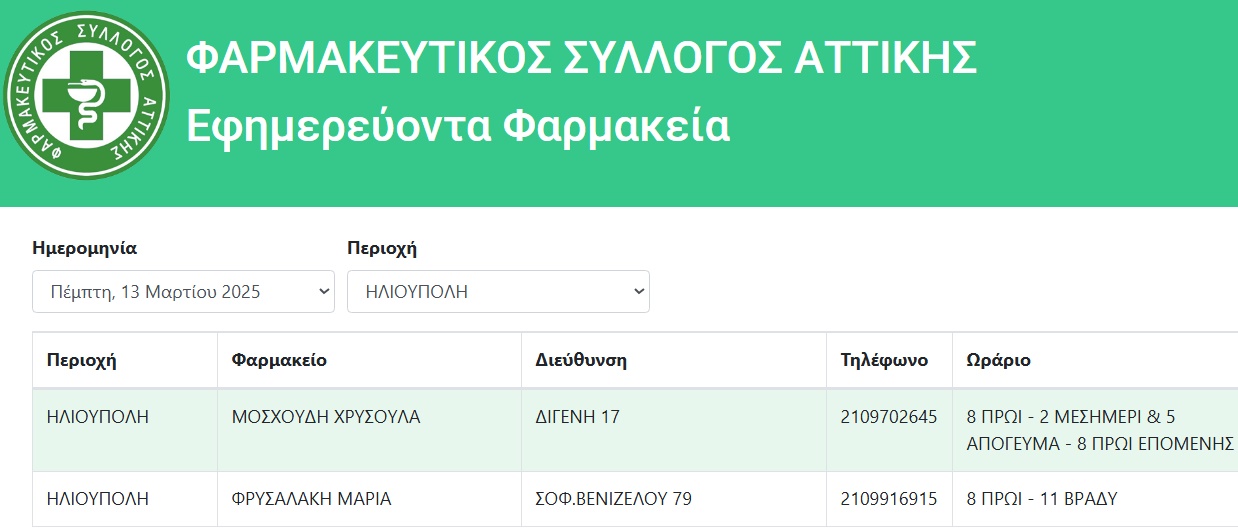The height and width of the screenshot is (530, 1238).
Task: Click the Ωράριο column header
Action: [x=998, y=360]
